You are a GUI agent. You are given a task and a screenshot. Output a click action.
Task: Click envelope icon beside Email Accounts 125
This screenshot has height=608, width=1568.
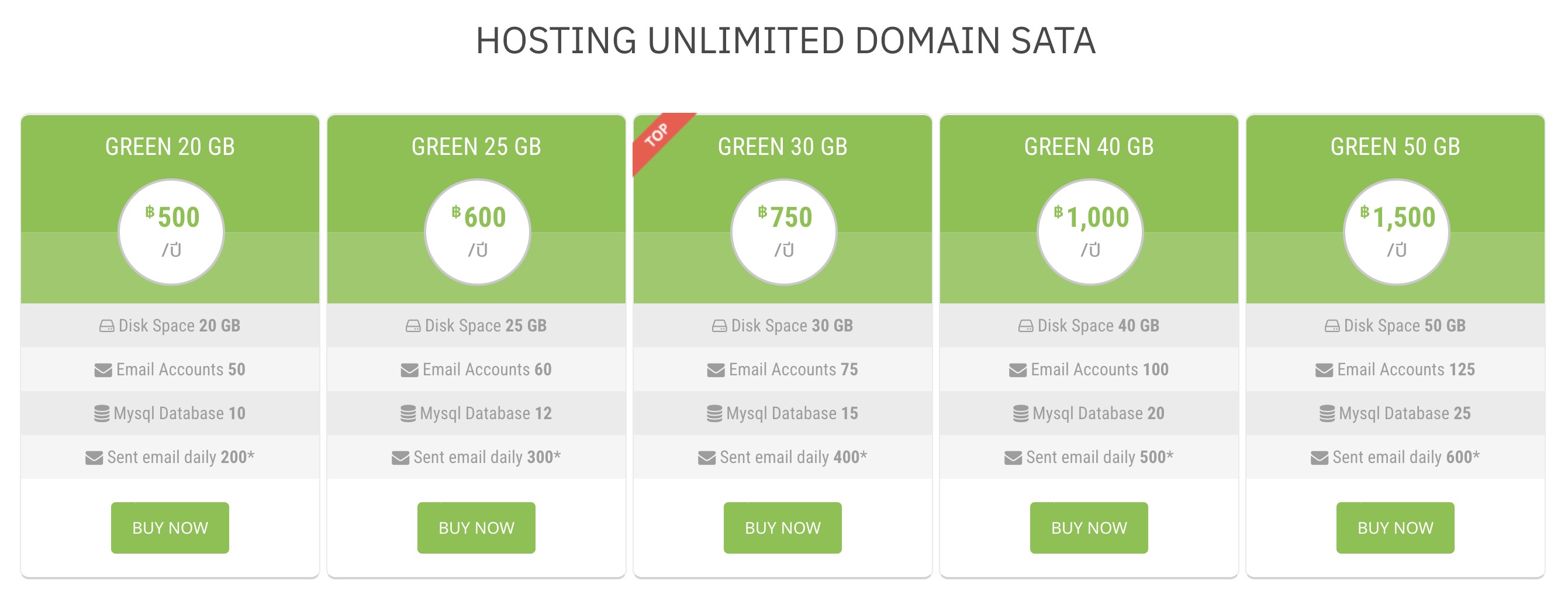pyautogui.click(x=1324, y=370)
